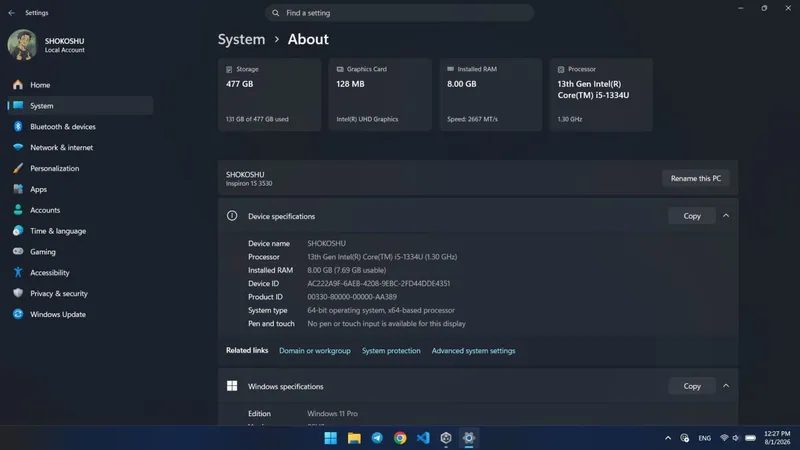
Task: Open Advanced system settings link
Action: click(x=473, y=351)
